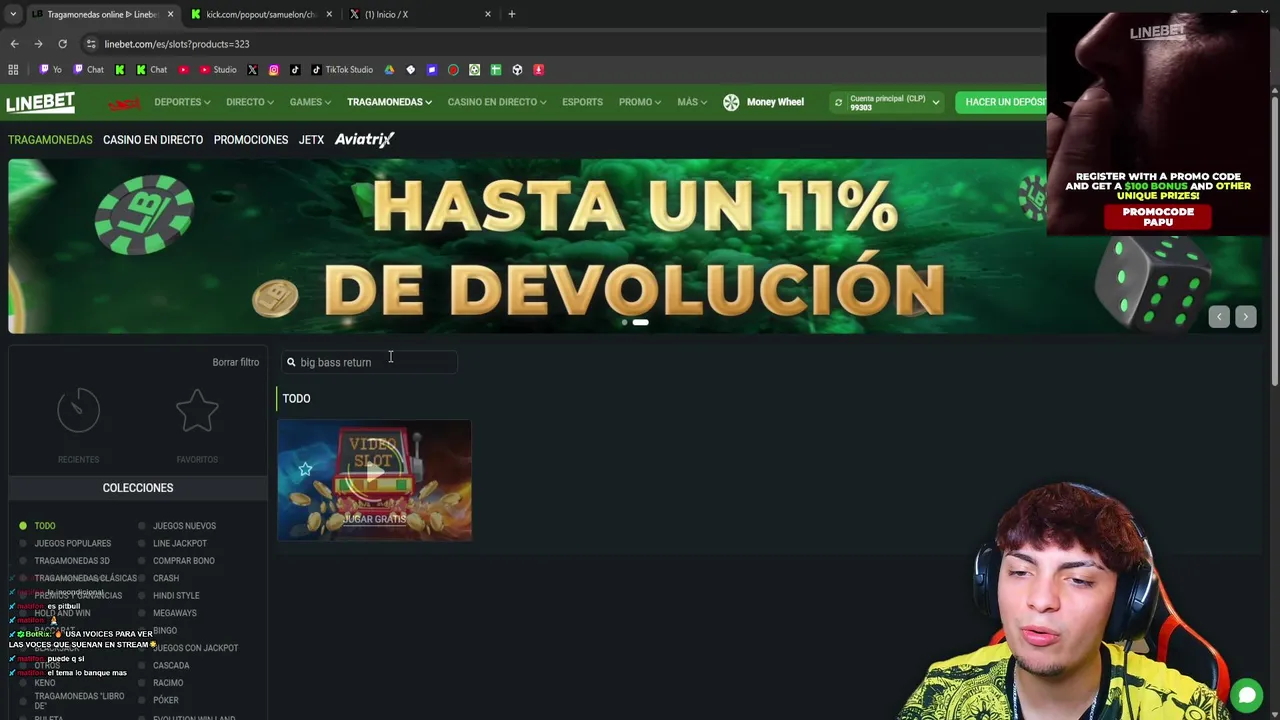Expand the Directo dropdown menu
Screen dimensions: 1280x720
250,102
